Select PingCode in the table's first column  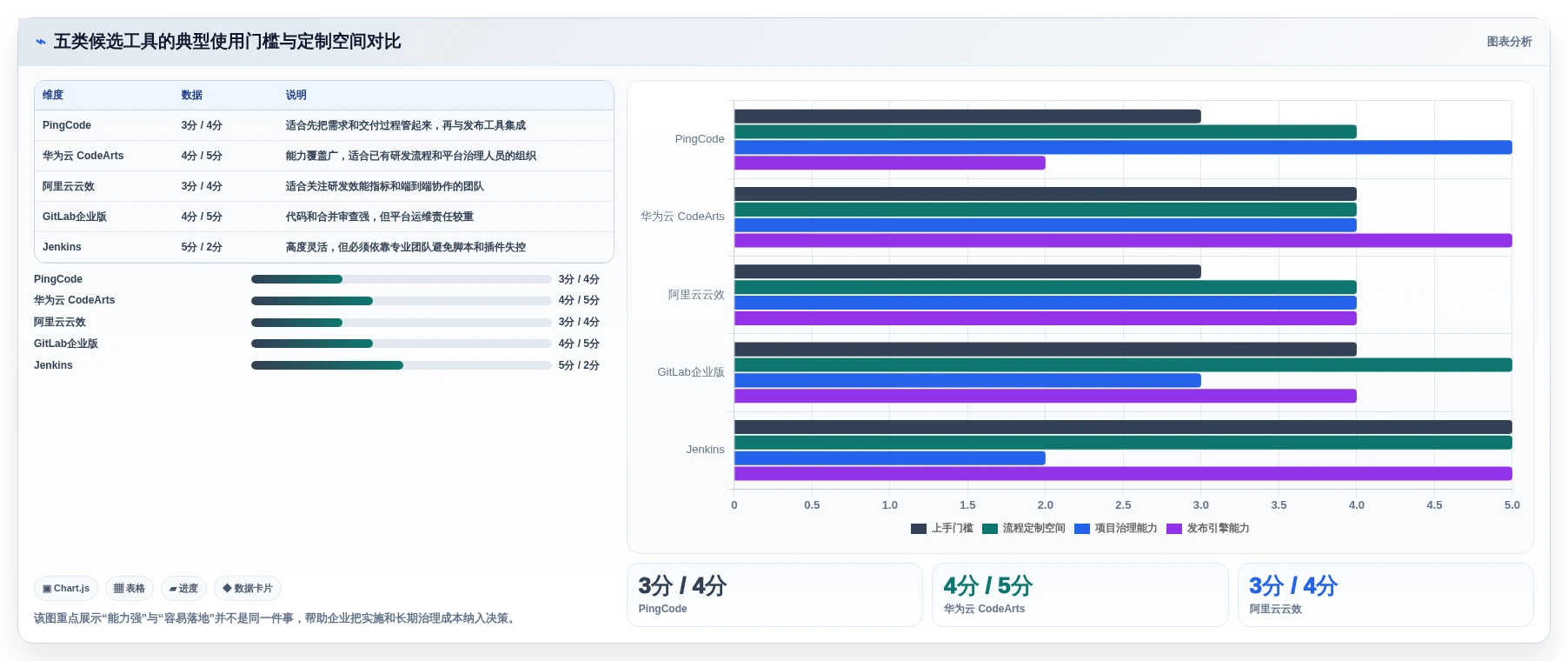click(67, 125)
